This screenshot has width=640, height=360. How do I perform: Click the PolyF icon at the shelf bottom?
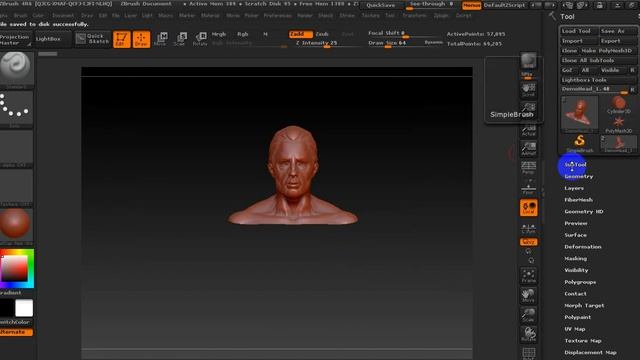(x=529, y=353)
